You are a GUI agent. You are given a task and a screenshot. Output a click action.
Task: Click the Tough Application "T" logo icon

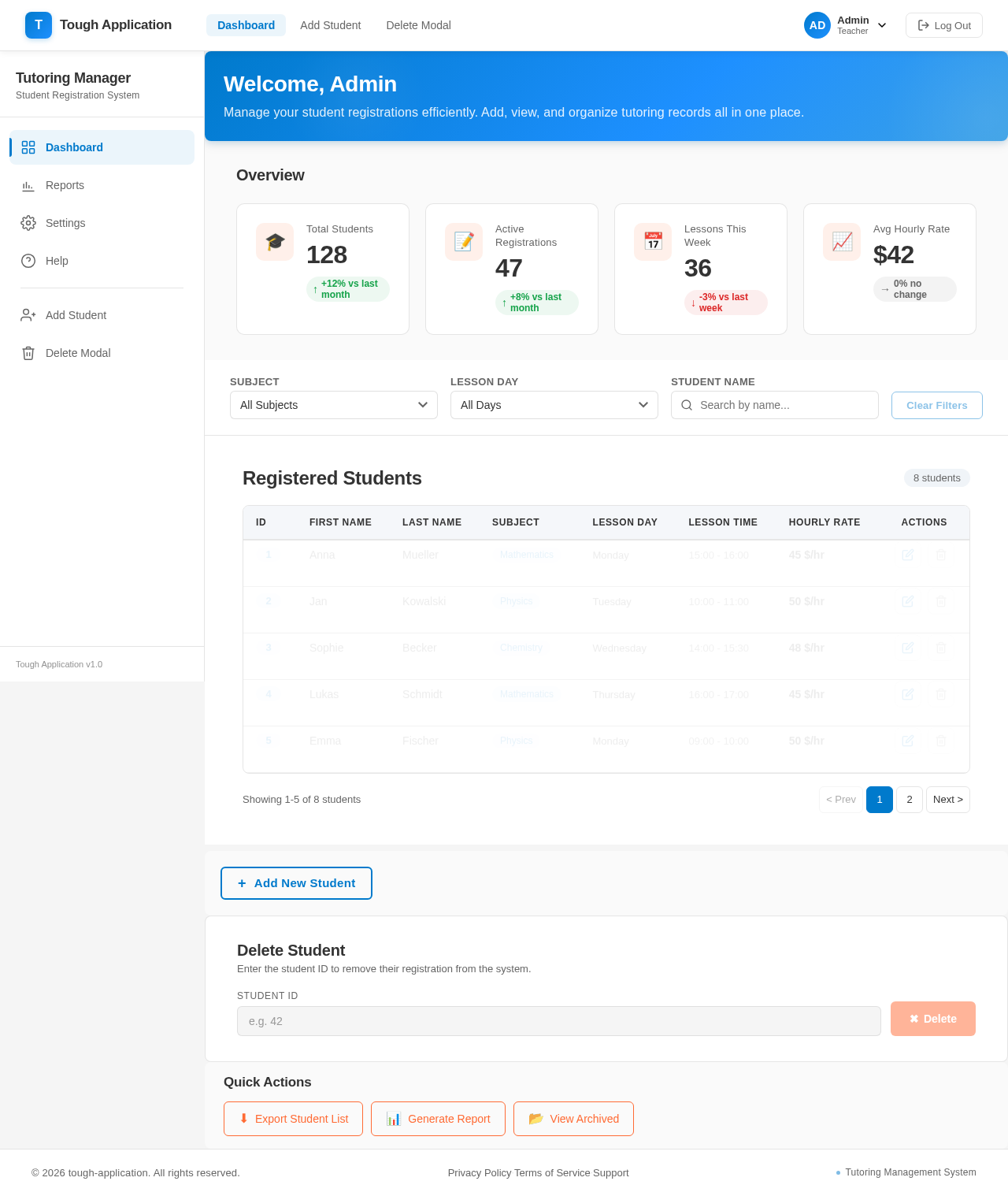point(39,25)
